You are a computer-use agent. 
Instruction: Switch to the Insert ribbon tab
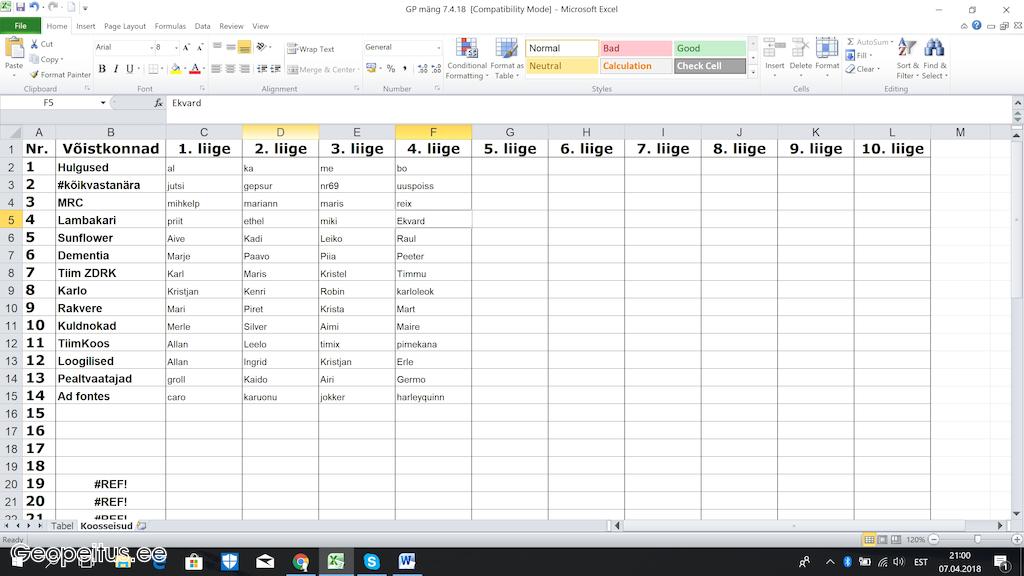click(x=86, y=26)
